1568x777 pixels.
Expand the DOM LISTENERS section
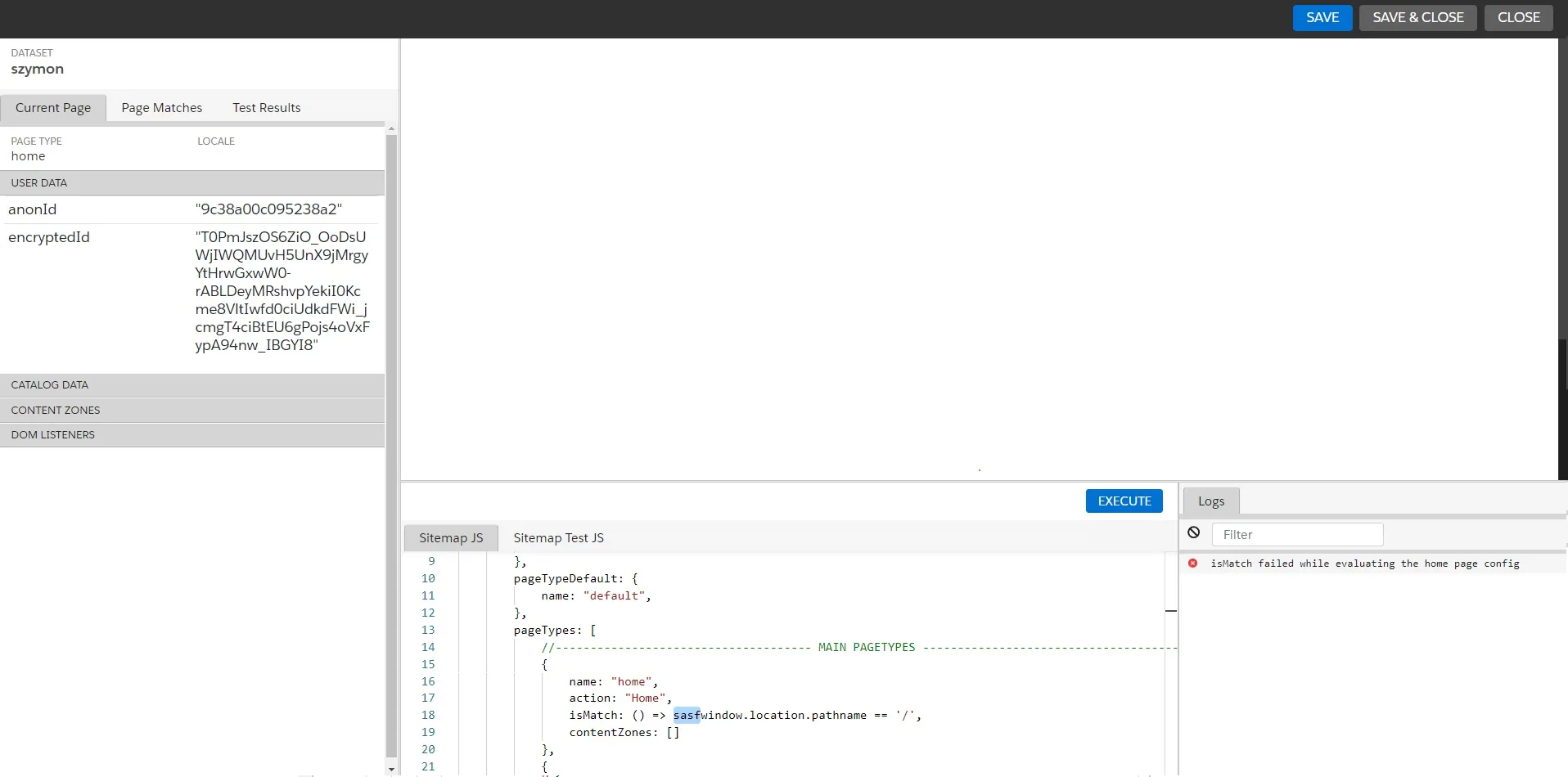(192, 435)
